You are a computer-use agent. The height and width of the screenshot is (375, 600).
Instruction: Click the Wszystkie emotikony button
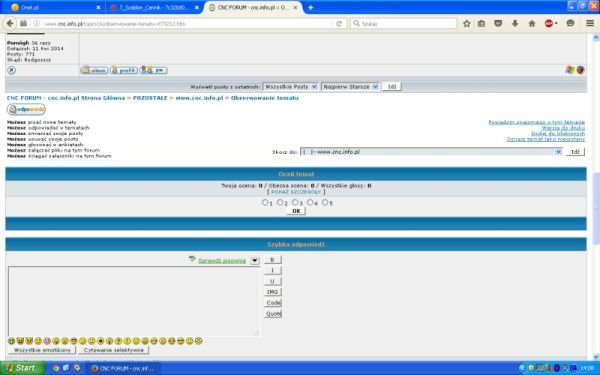click(x=42, y=350)
